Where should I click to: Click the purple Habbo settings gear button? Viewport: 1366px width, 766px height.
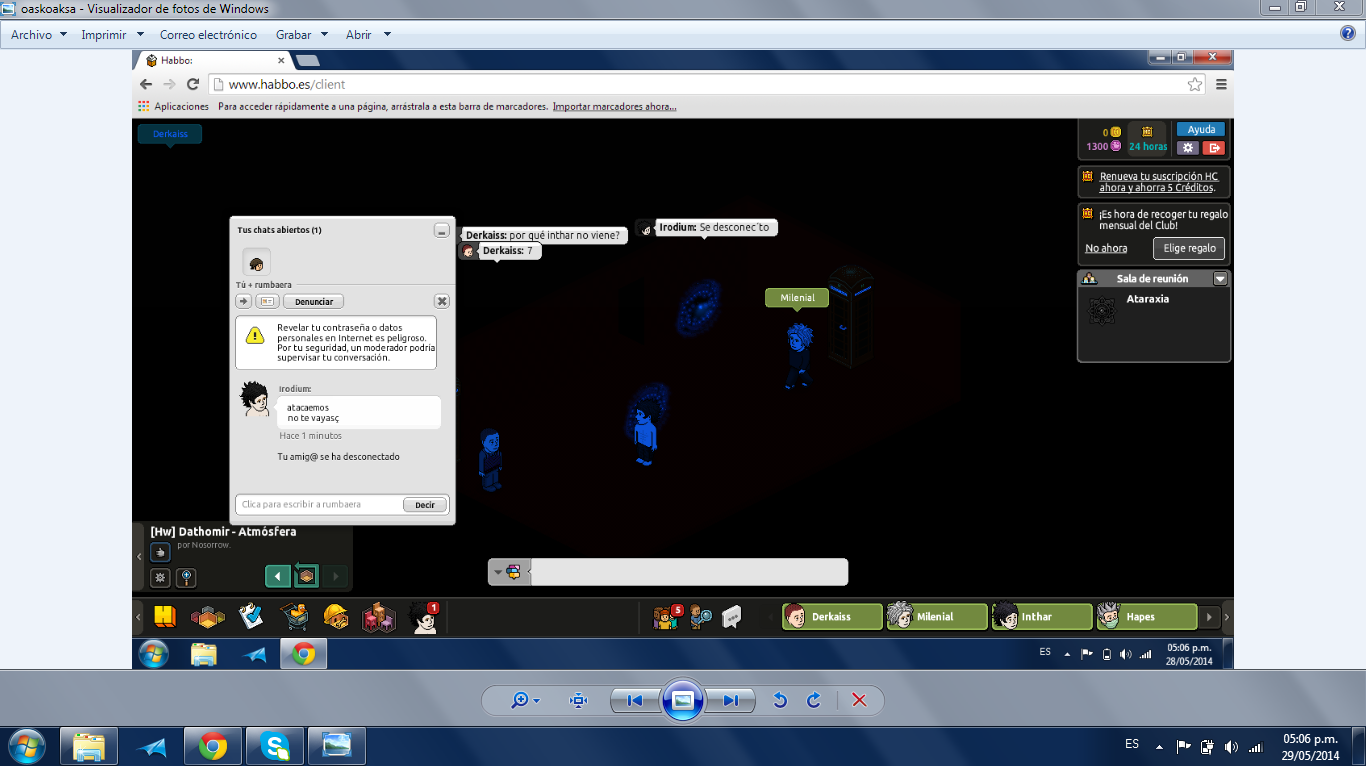tap(1187, 147)
